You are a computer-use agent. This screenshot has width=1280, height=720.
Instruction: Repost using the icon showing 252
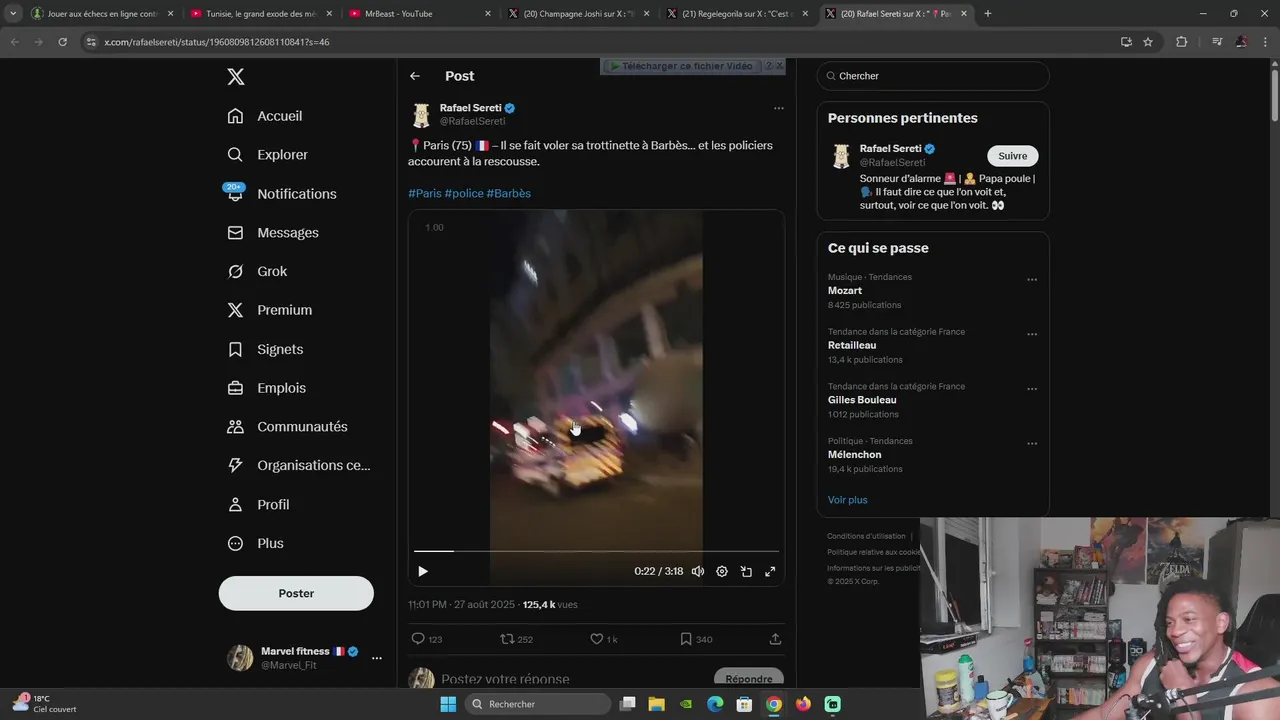click(516, 639)
